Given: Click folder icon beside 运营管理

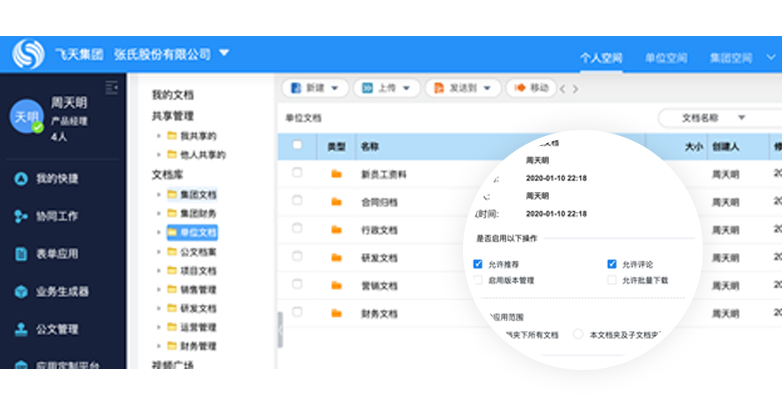Looking at the screenshot, I should pyautogui.click(x=172, y=327).
